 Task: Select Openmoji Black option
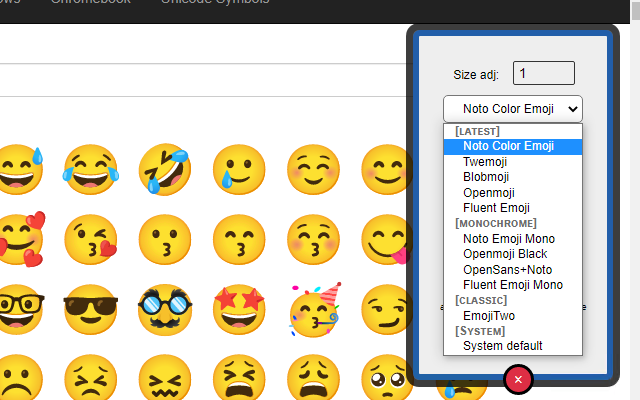click(513, 254)
